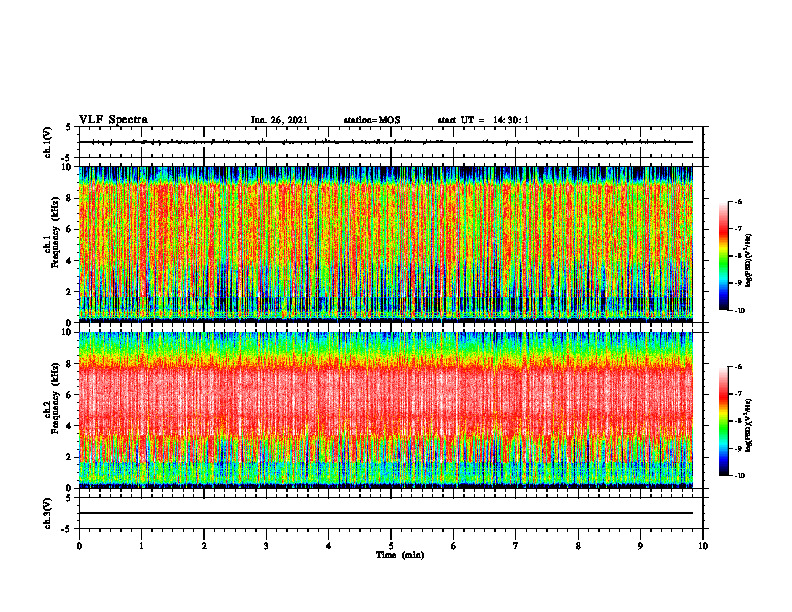The width and height of the screenshot is (792, 612).
Task: Click the "-6" value on ch.1 colorbar
Action: [x=739, y=201]
